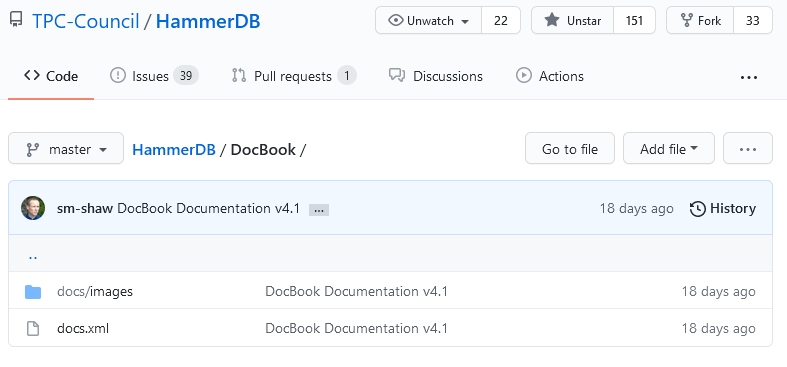
Task: Open the Add file dropdown
Action: (669, 148)
